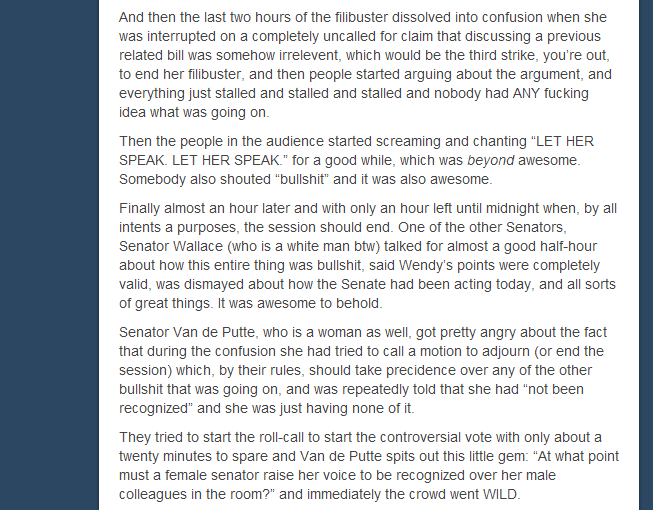Image resolution: width=653 pixels, height=510 pixels.
Task: Click the capitalized word "WILD"
Action: click(x=499, y=495)
